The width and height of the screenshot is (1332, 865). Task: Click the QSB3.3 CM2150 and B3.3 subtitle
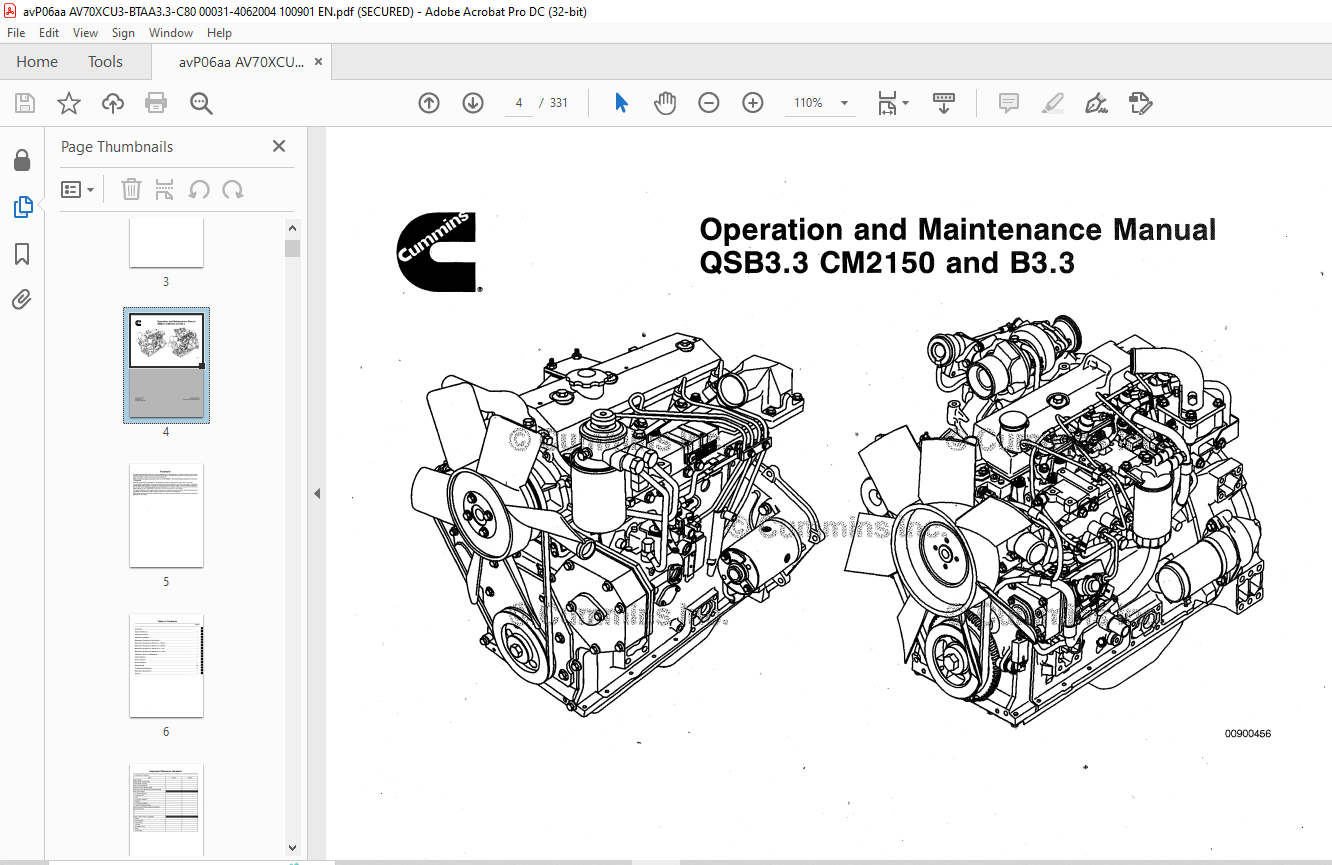887,263
